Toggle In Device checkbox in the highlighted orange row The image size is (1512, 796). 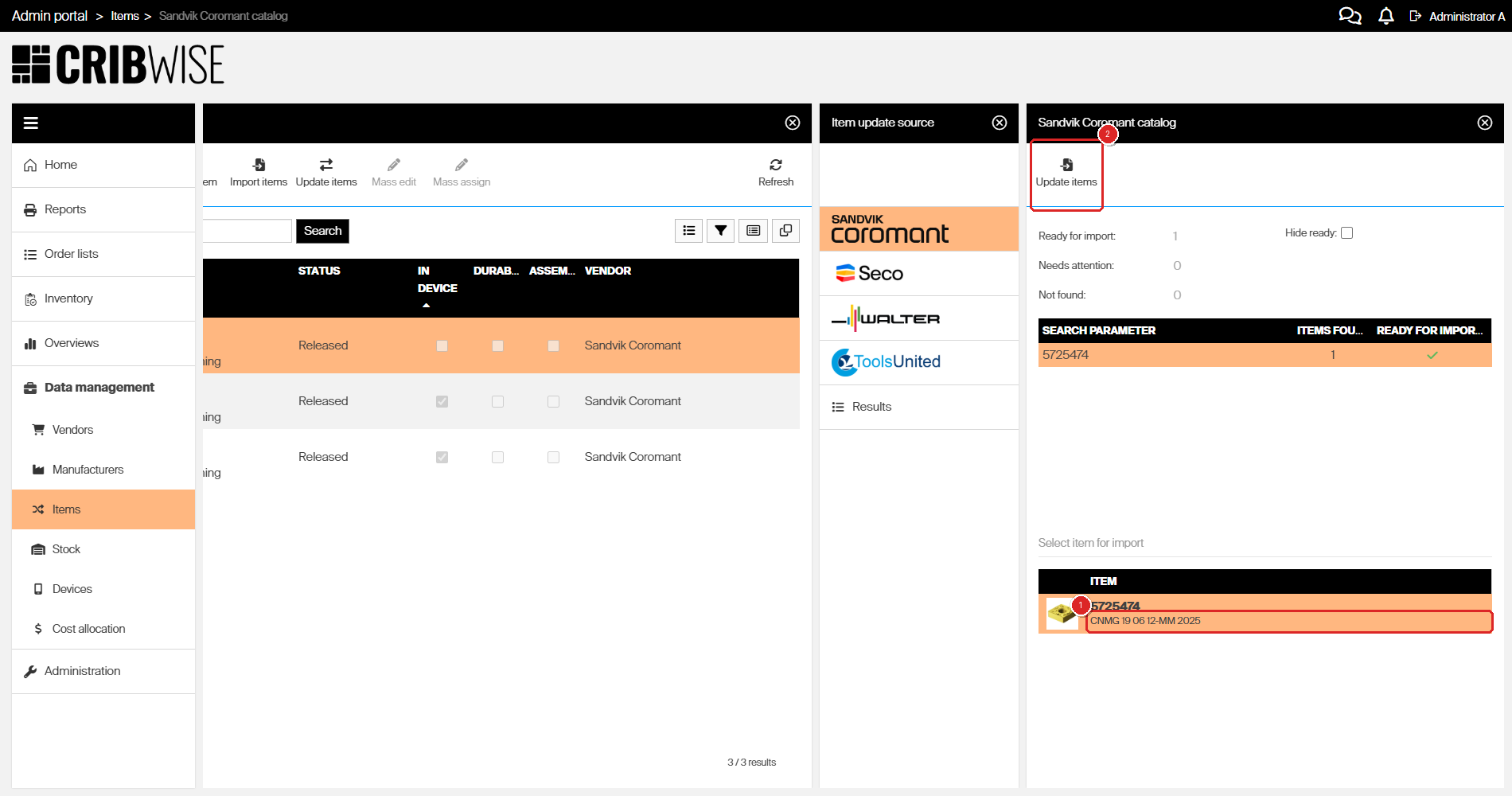click(442, 345)
